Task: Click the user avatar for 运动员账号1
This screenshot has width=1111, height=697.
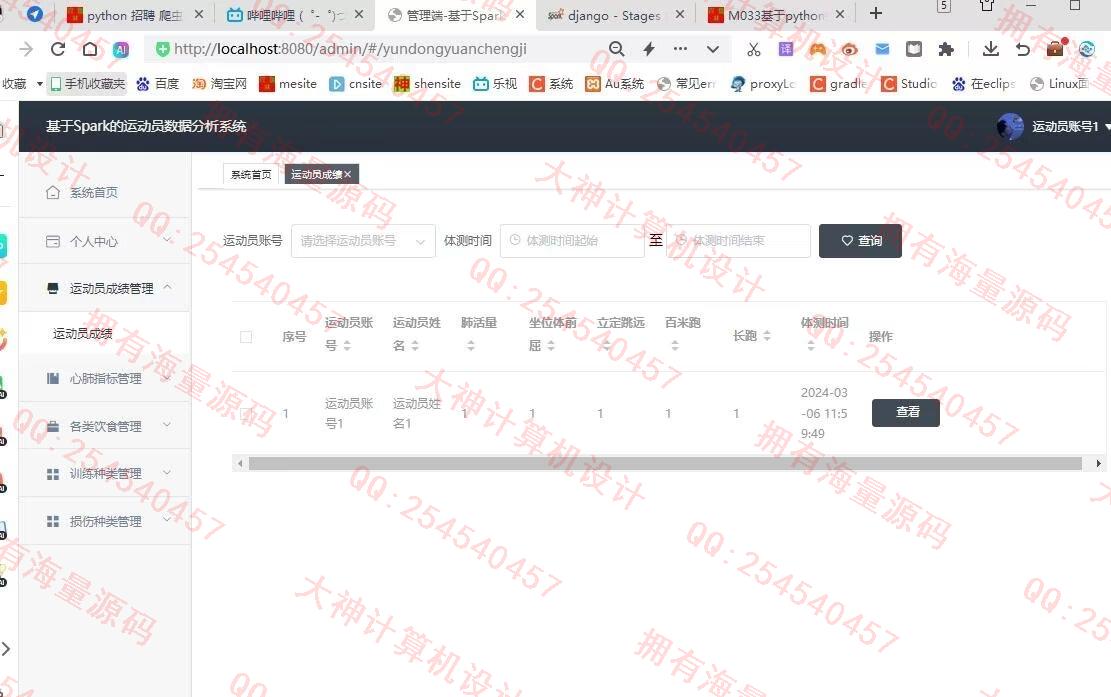Action: 1010,127
